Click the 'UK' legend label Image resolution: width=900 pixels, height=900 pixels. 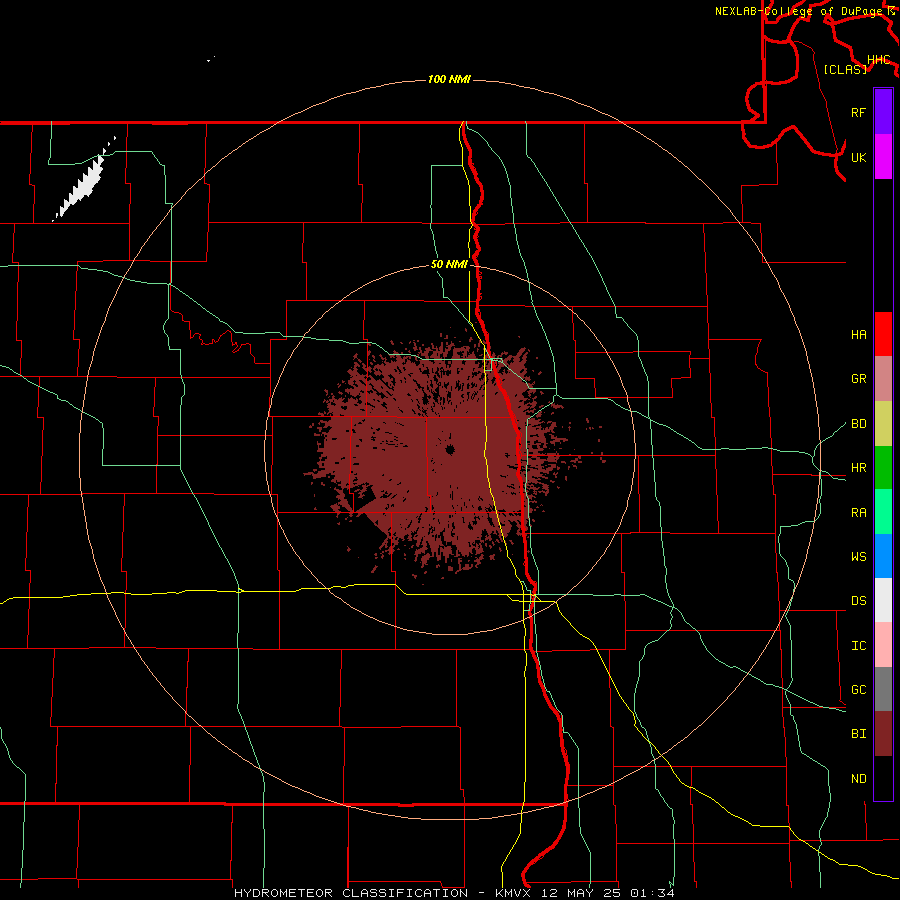(x=858, y=157)
